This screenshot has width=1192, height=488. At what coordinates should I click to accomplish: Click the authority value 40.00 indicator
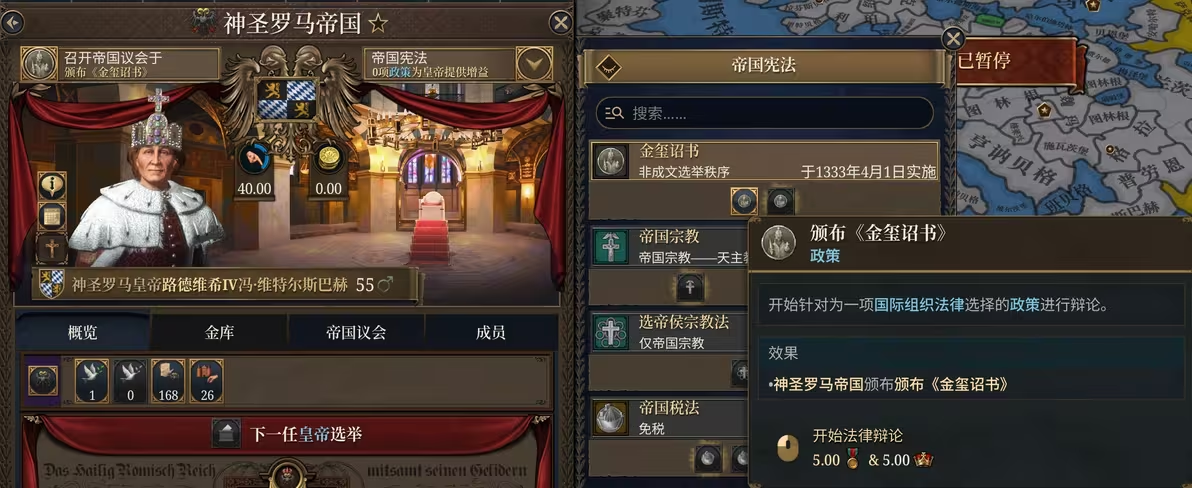254,171
